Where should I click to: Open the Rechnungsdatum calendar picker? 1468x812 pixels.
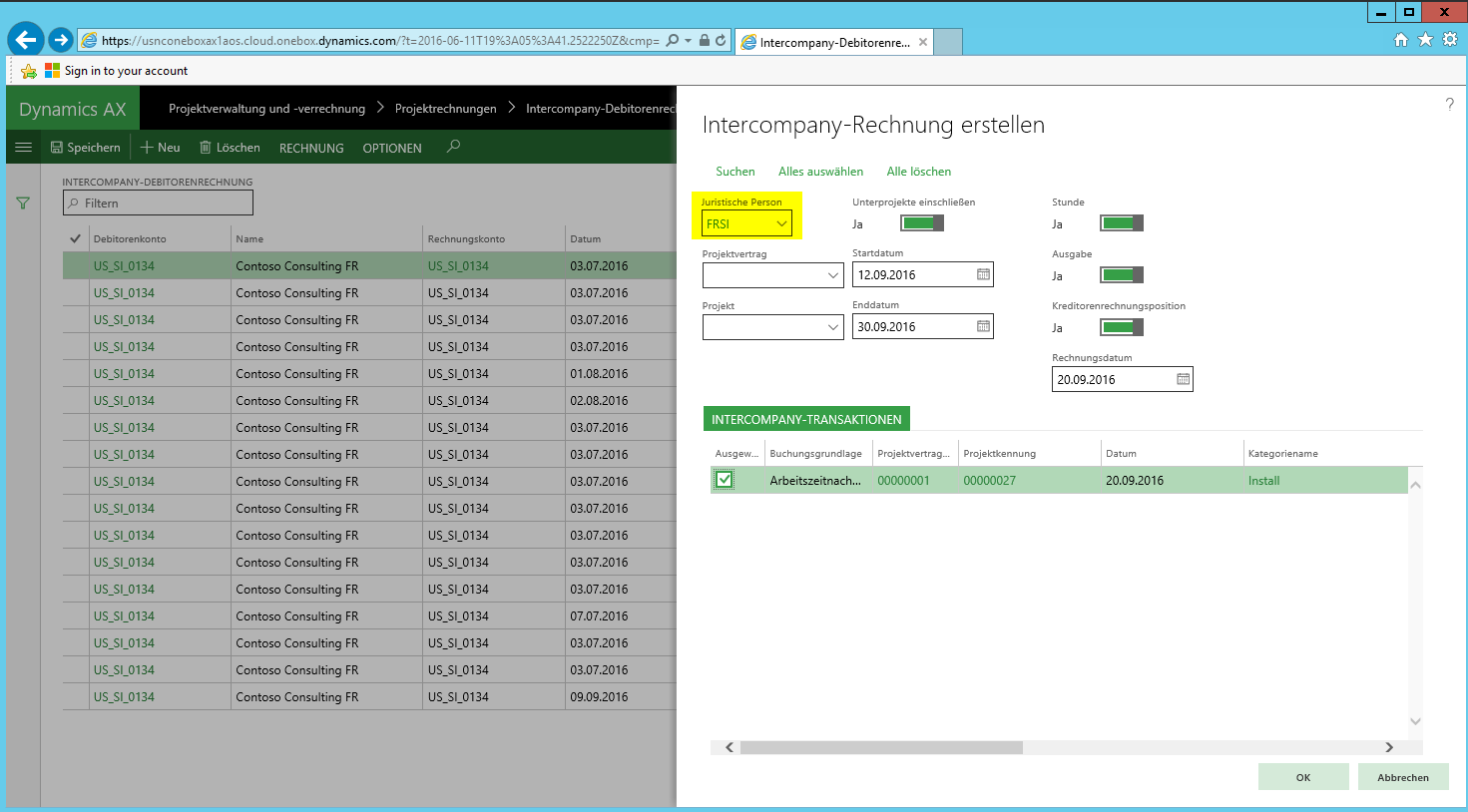pyautogui.click(x=1183, y=379)
